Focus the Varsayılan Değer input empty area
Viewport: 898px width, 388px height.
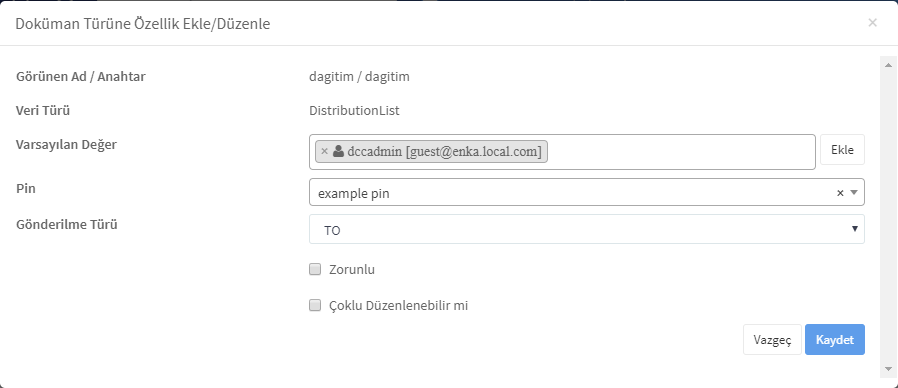pyautogui.click(x=680, y=152)
